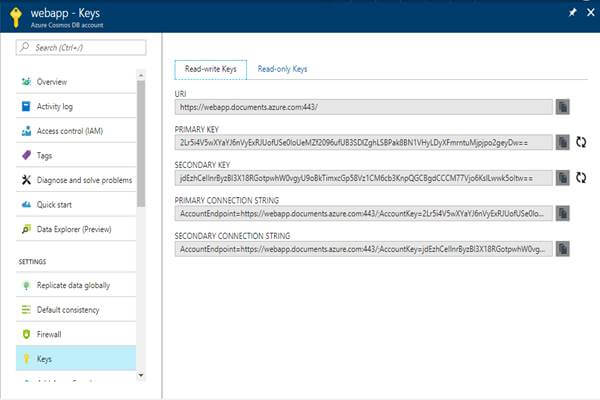Copy the URI value

[562, 107]
